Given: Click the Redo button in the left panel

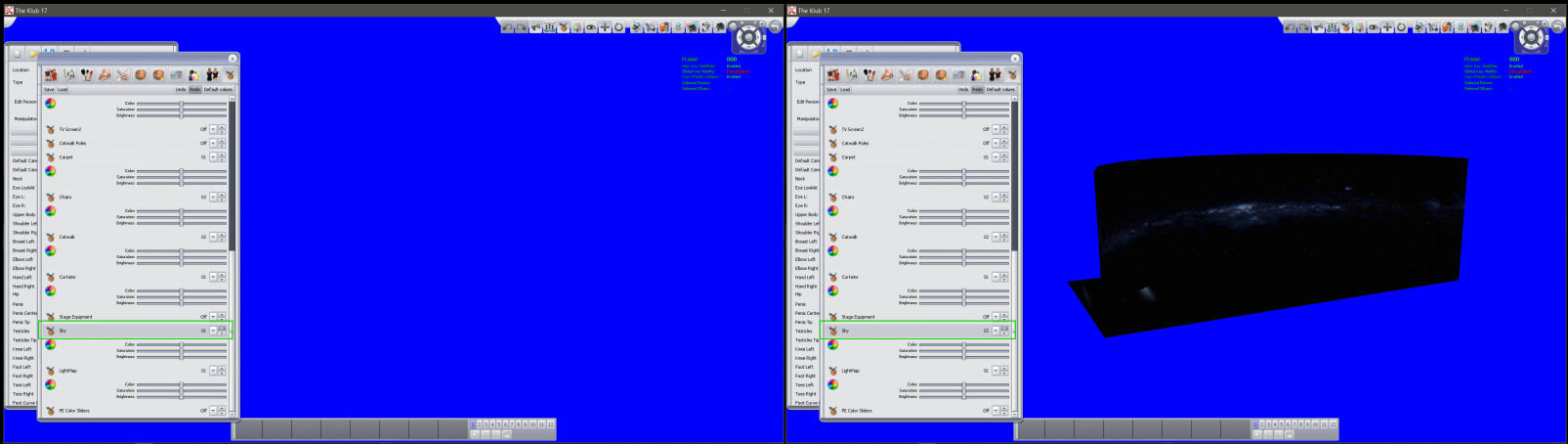Looking at the screenshot, I should pyautogui.click(x=195, y=89).
